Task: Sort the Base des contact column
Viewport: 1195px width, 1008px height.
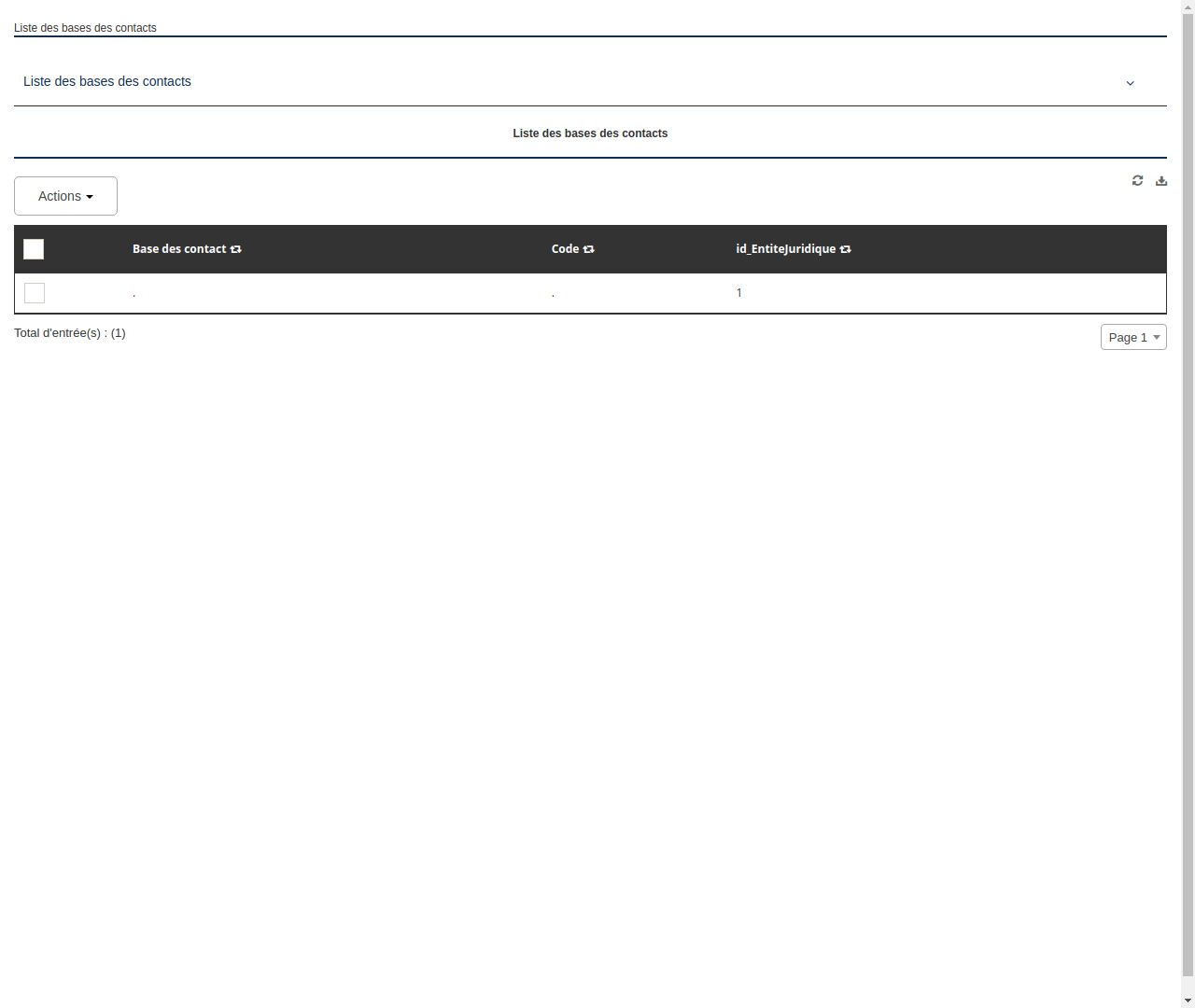Action: tap(235, 249)
